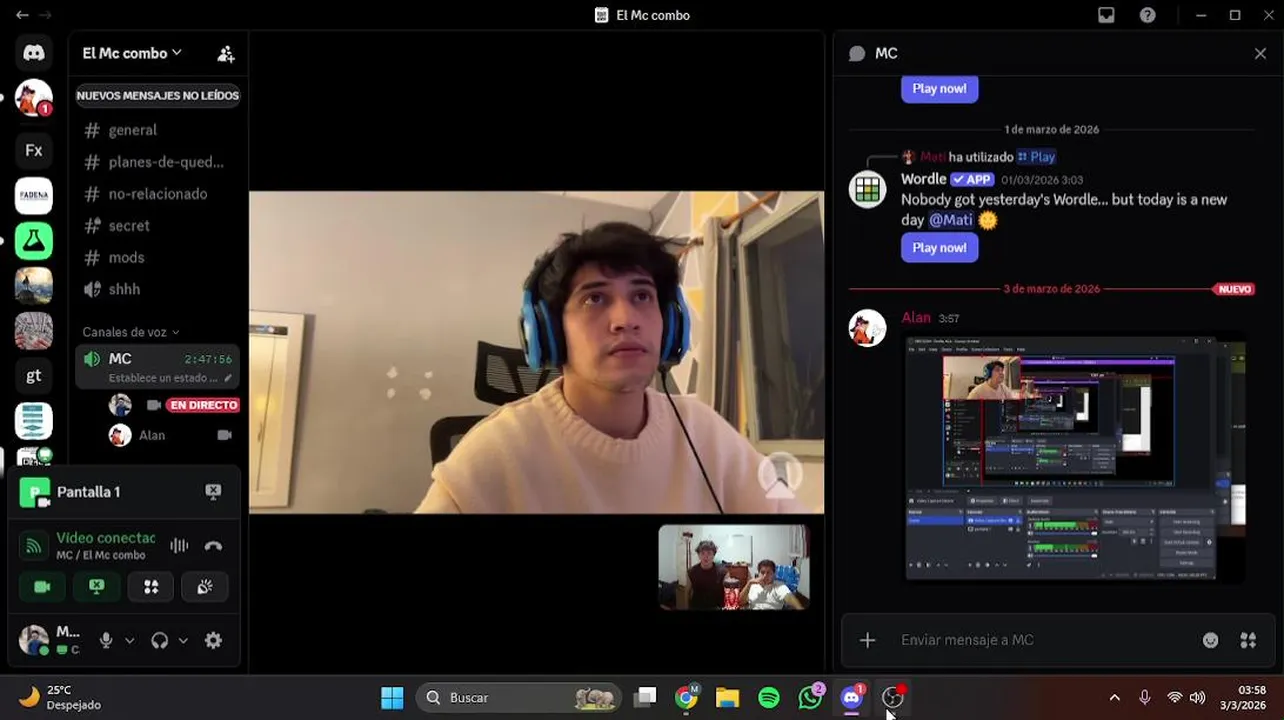Screen dimensions: 1284x720
Task: Focus the Enviar mensaje a MC field
Action: [x=1040, y=640]
